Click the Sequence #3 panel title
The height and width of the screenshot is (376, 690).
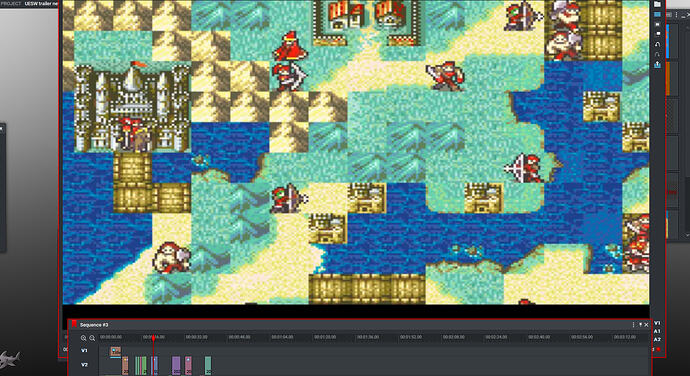94,325
